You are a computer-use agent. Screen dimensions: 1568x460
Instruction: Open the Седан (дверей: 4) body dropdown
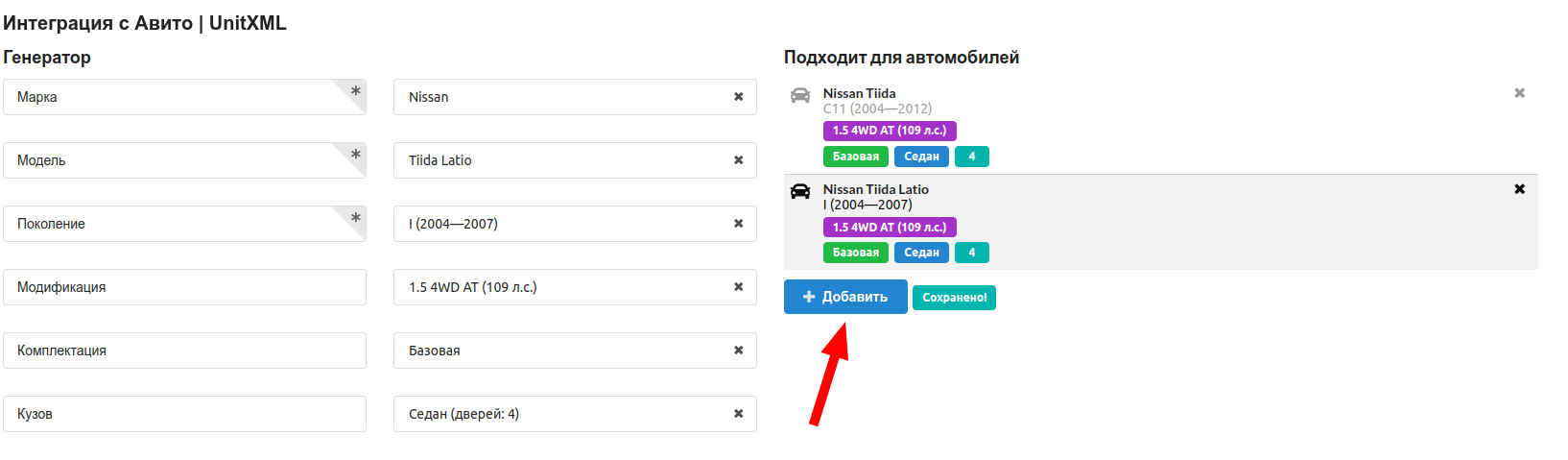point(575,414)
